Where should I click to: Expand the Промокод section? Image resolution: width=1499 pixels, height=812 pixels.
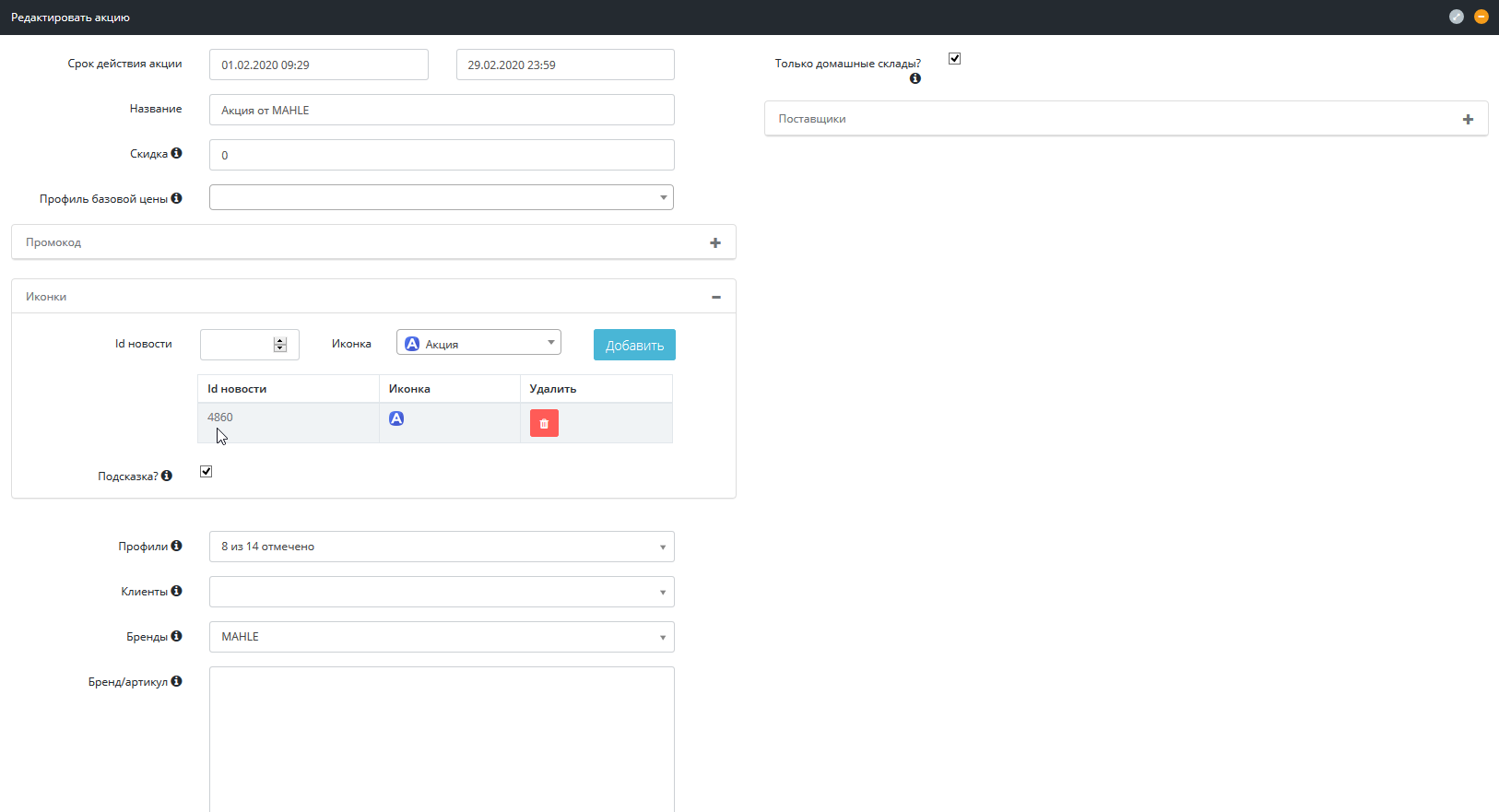(x=715, y=242)
